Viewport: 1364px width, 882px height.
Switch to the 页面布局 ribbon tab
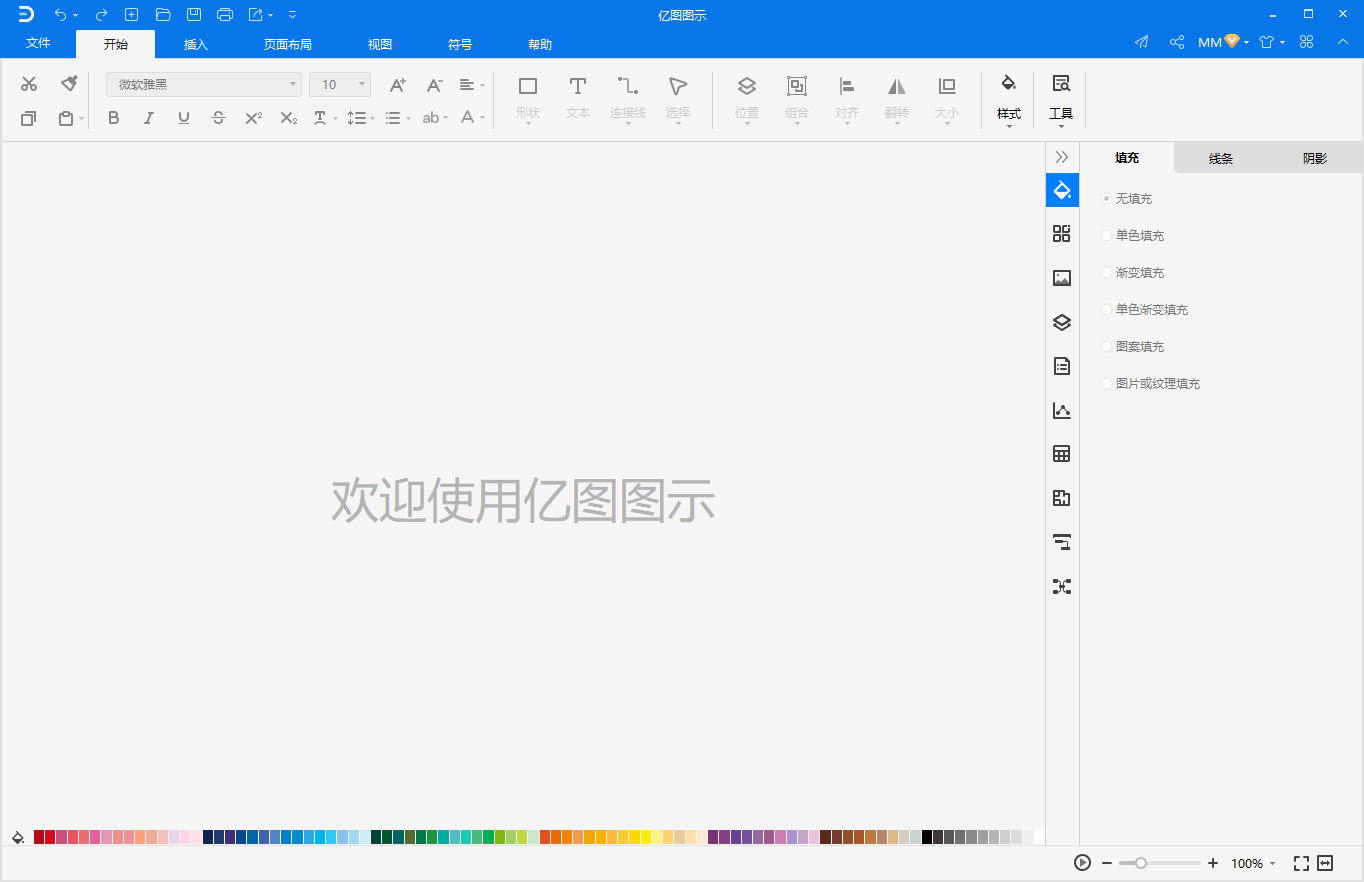point(288,44)
